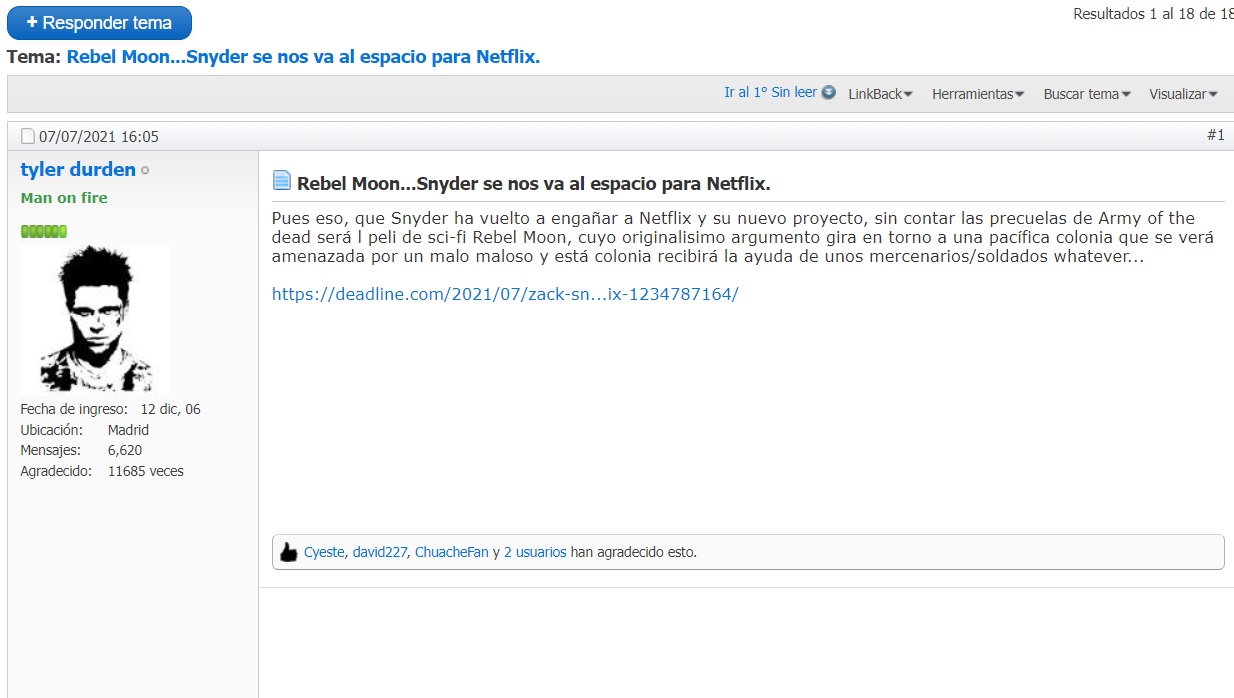Screen dimensions: 1234x698
Task: Open david227's profile in thanks list
Action: [x=380, y=552]
